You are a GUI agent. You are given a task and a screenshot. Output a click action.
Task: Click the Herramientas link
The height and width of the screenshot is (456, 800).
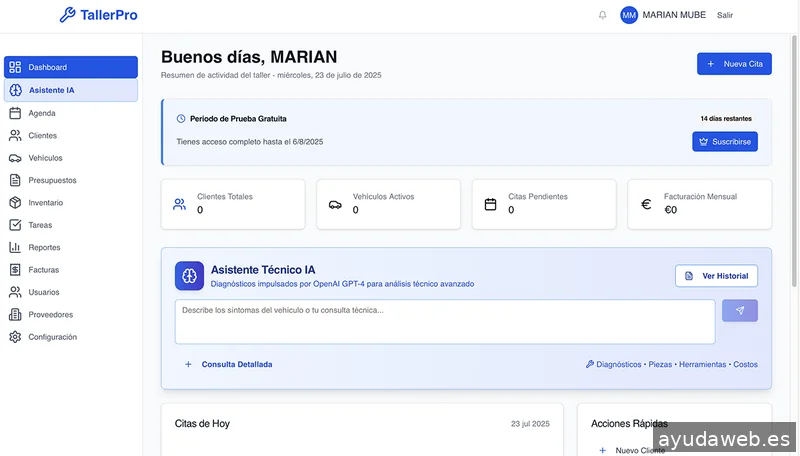click(x=703, y=364)
